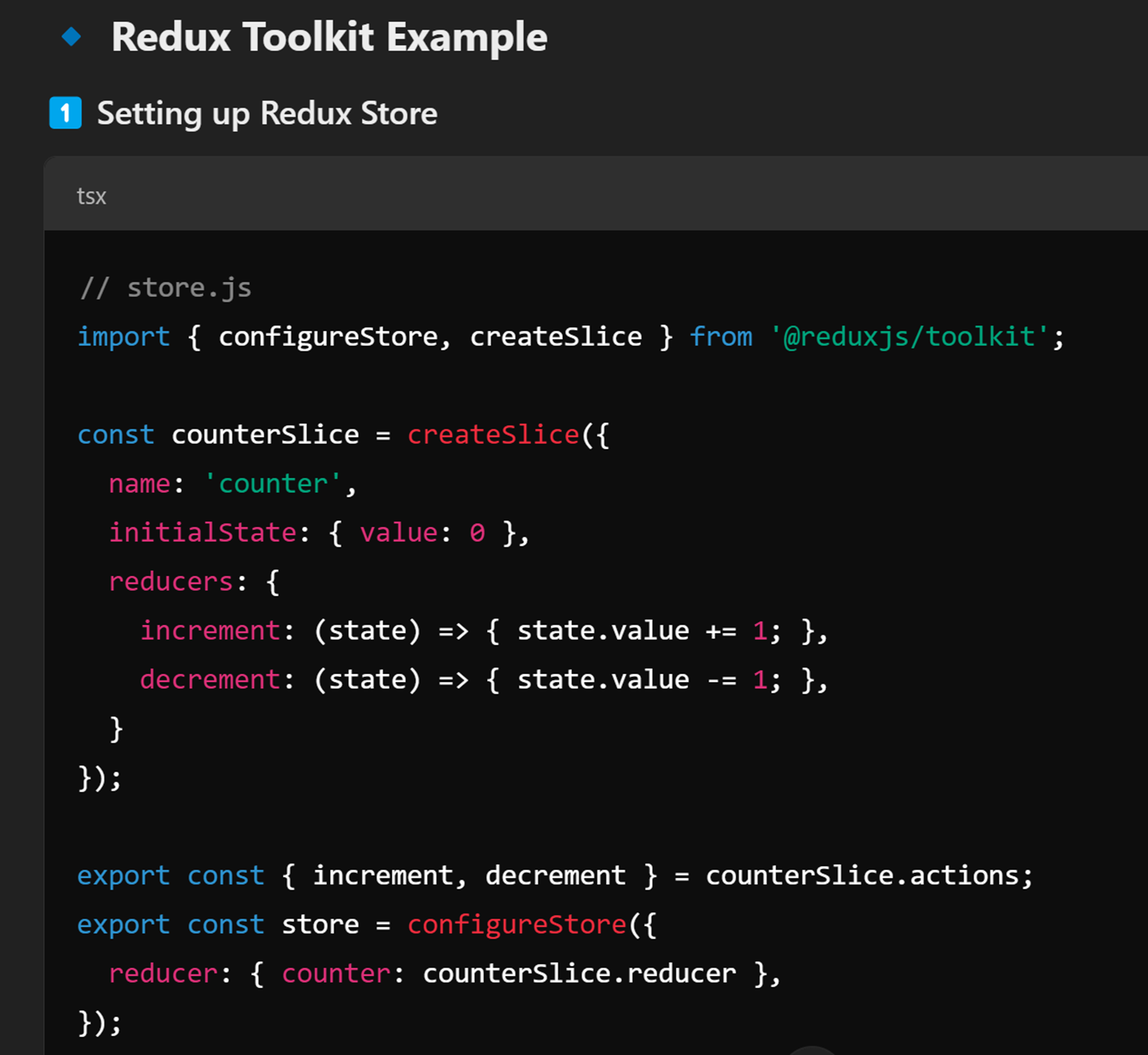Image resolution: width=1148 pixels, height=1055 pixels.
Task: Click the red 'createSlice' function call
Action: [494, 435]
